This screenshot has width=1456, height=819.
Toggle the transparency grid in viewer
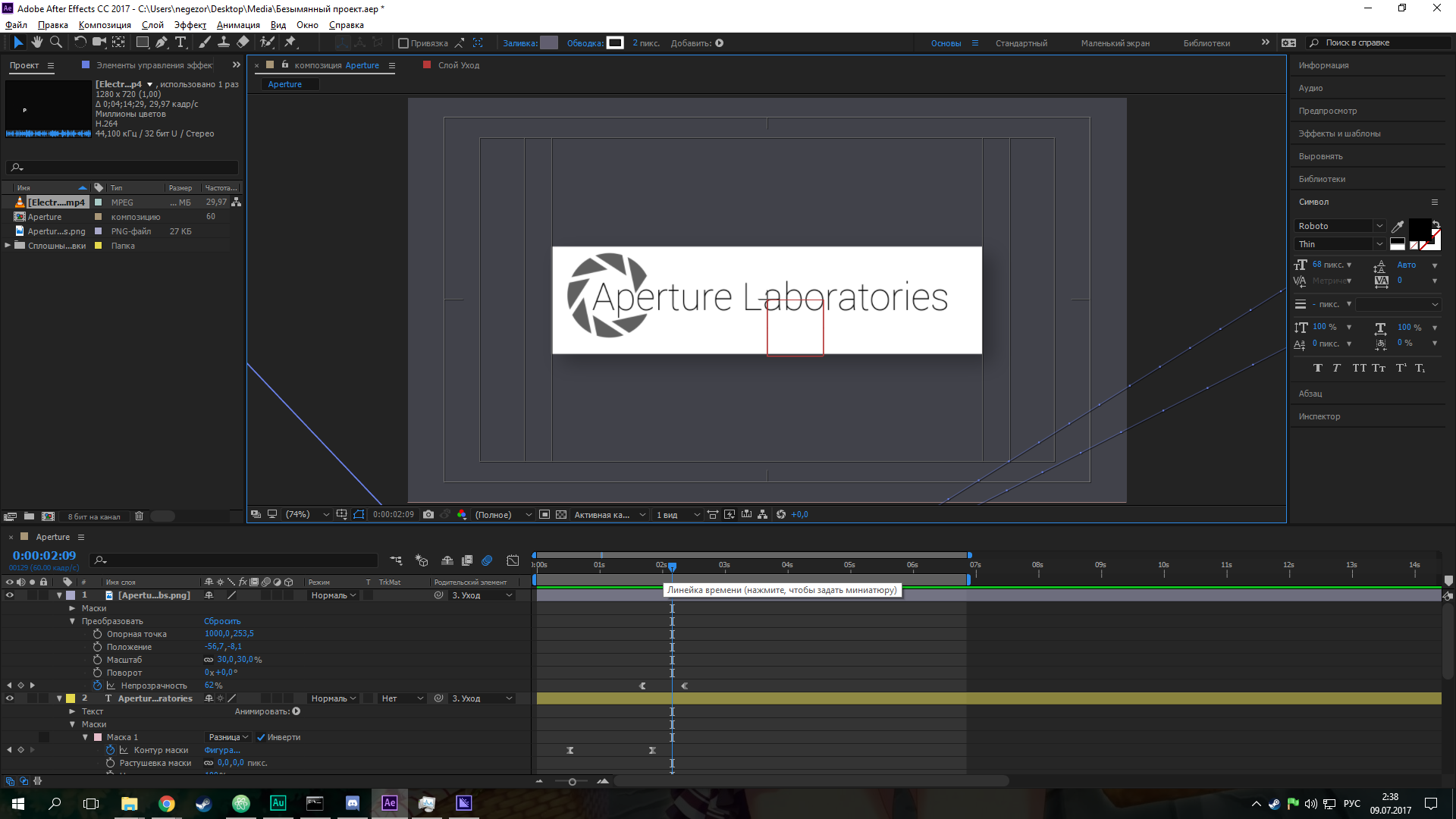click(561, 514)
